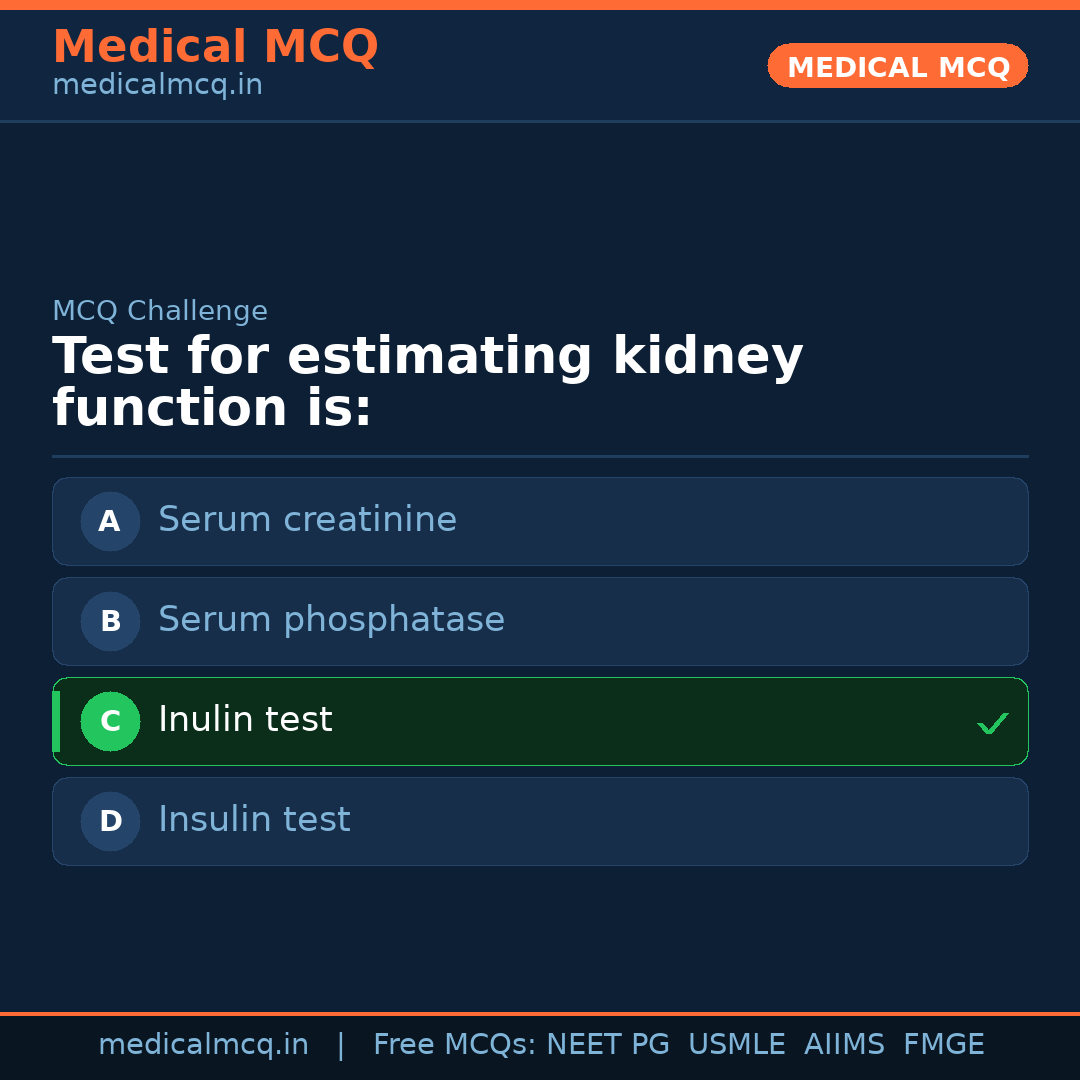The image size is (1080, 1080).
Task: Click the orange MEDICAL MCQ badge
Action: click(x=897, y=66)
